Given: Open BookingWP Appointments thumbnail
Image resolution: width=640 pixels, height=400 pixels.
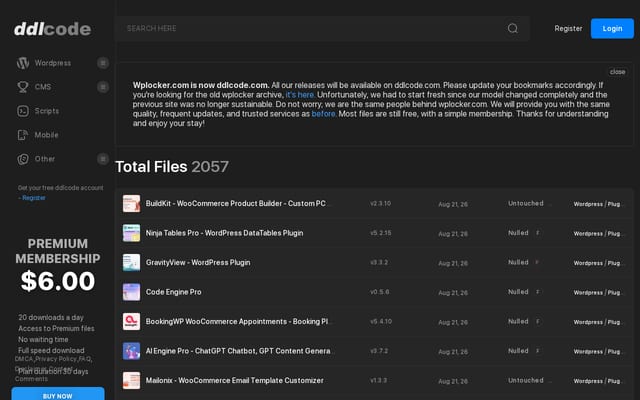Looking at the screenshot, I should (x=131, y=322).
